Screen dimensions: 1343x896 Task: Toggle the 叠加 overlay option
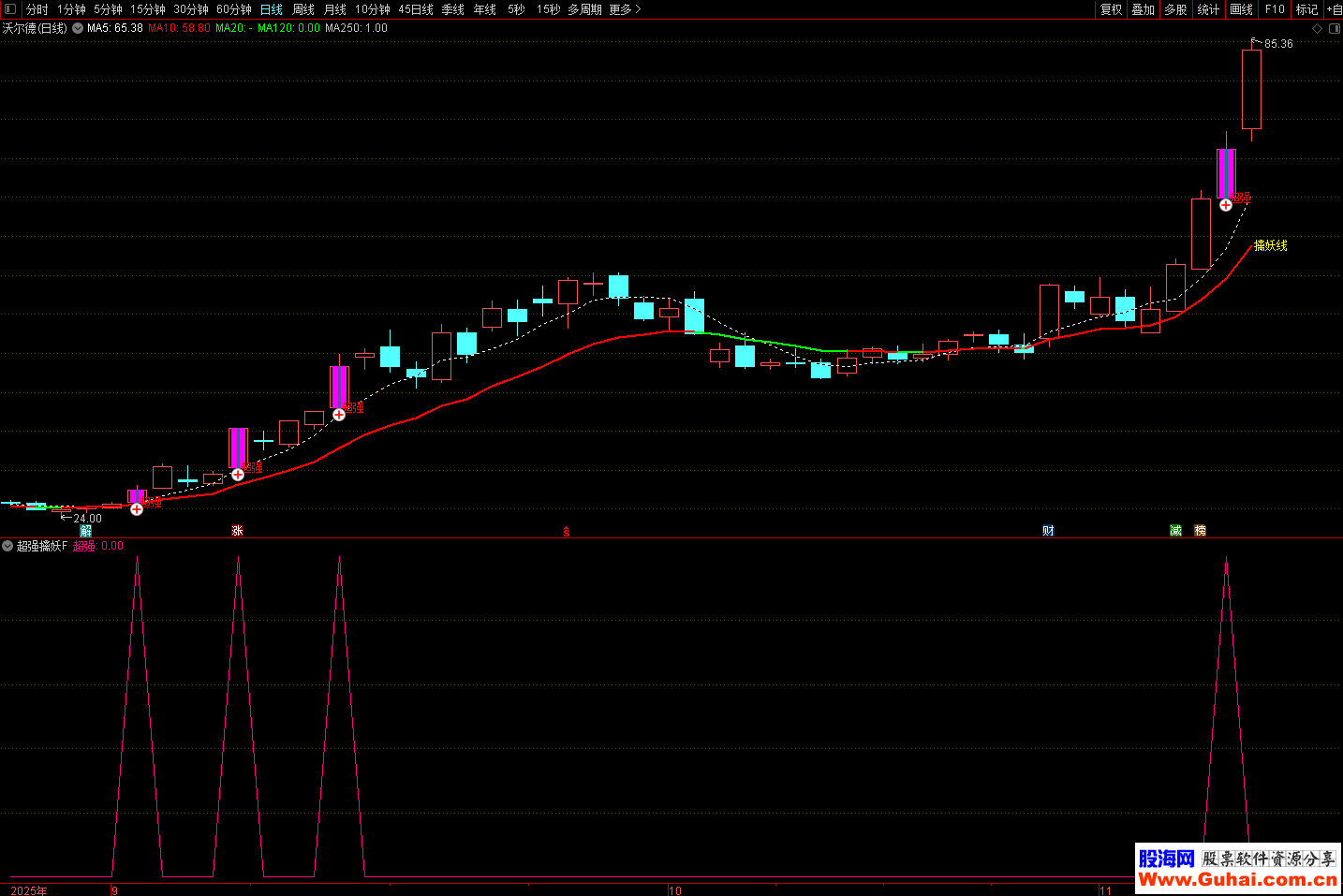[1143, 9]
